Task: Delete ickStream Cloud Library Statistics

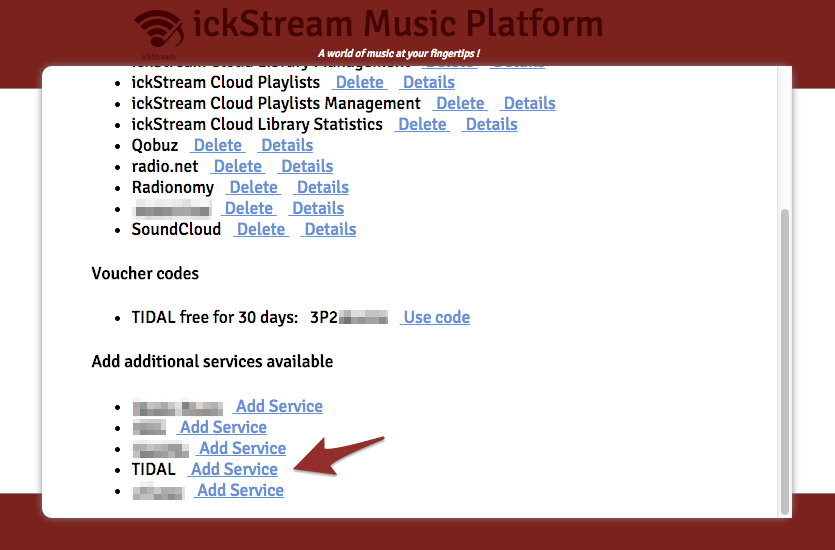Action: pyautogui.click(x=422, y=124)
